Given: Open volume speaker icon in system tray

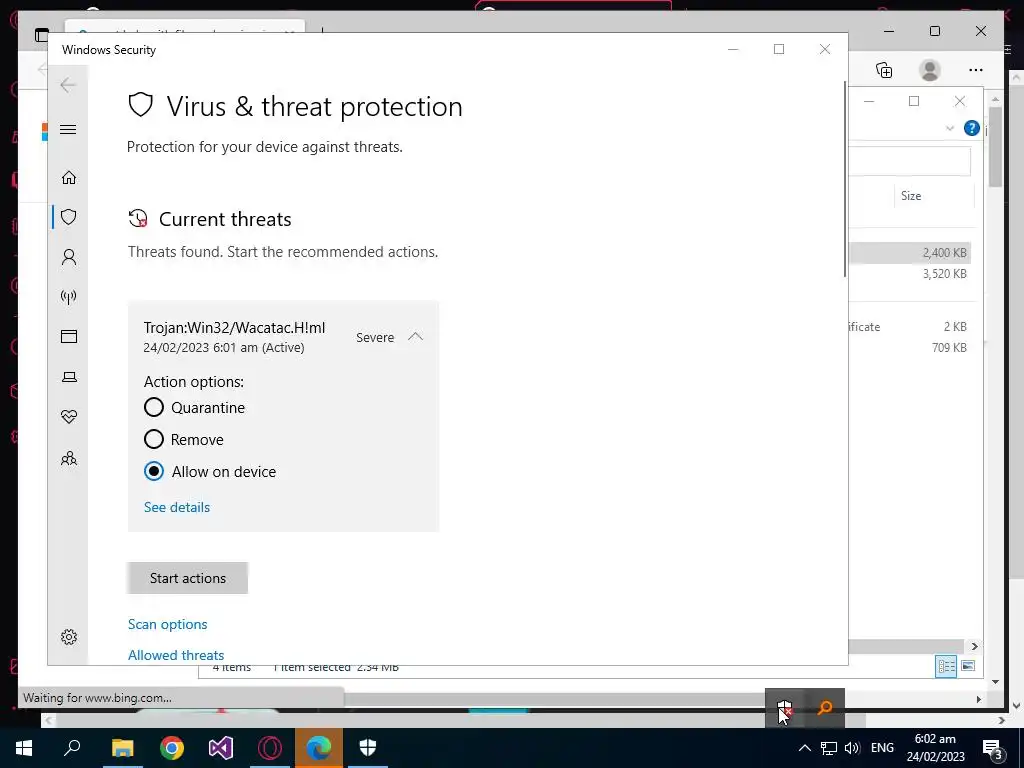Looking at the screenshot, I should click(x=852, y=748).
